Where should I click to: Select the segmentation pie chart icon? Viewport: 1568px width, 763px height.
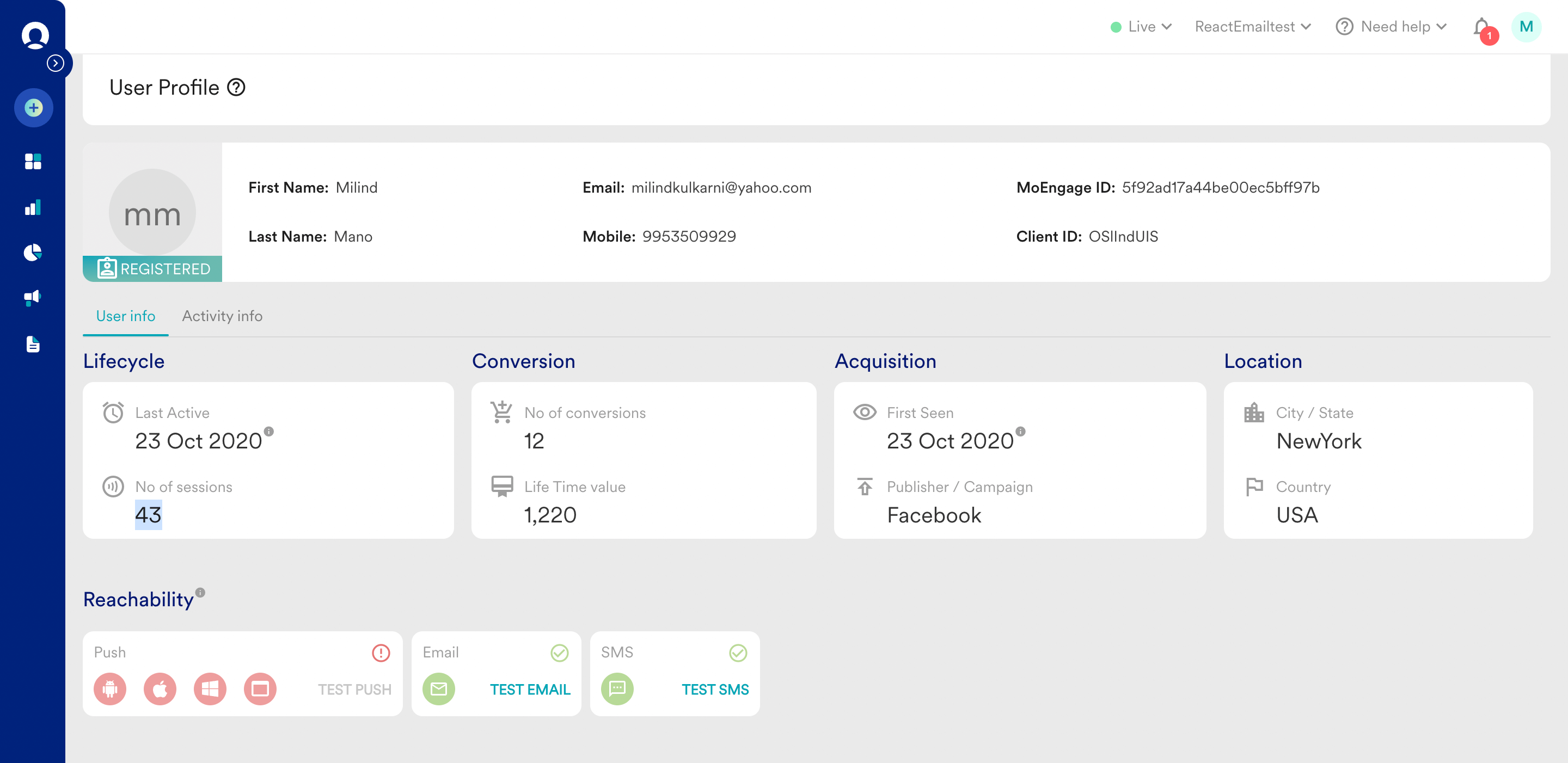(33, 252)
